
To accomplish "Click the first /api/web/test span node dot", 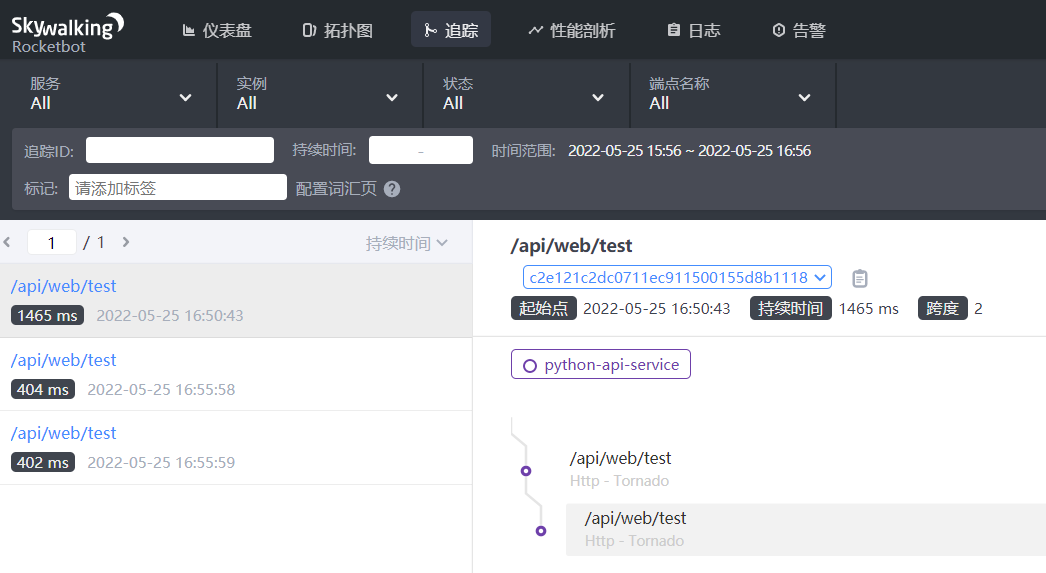I will pos(526,471).
